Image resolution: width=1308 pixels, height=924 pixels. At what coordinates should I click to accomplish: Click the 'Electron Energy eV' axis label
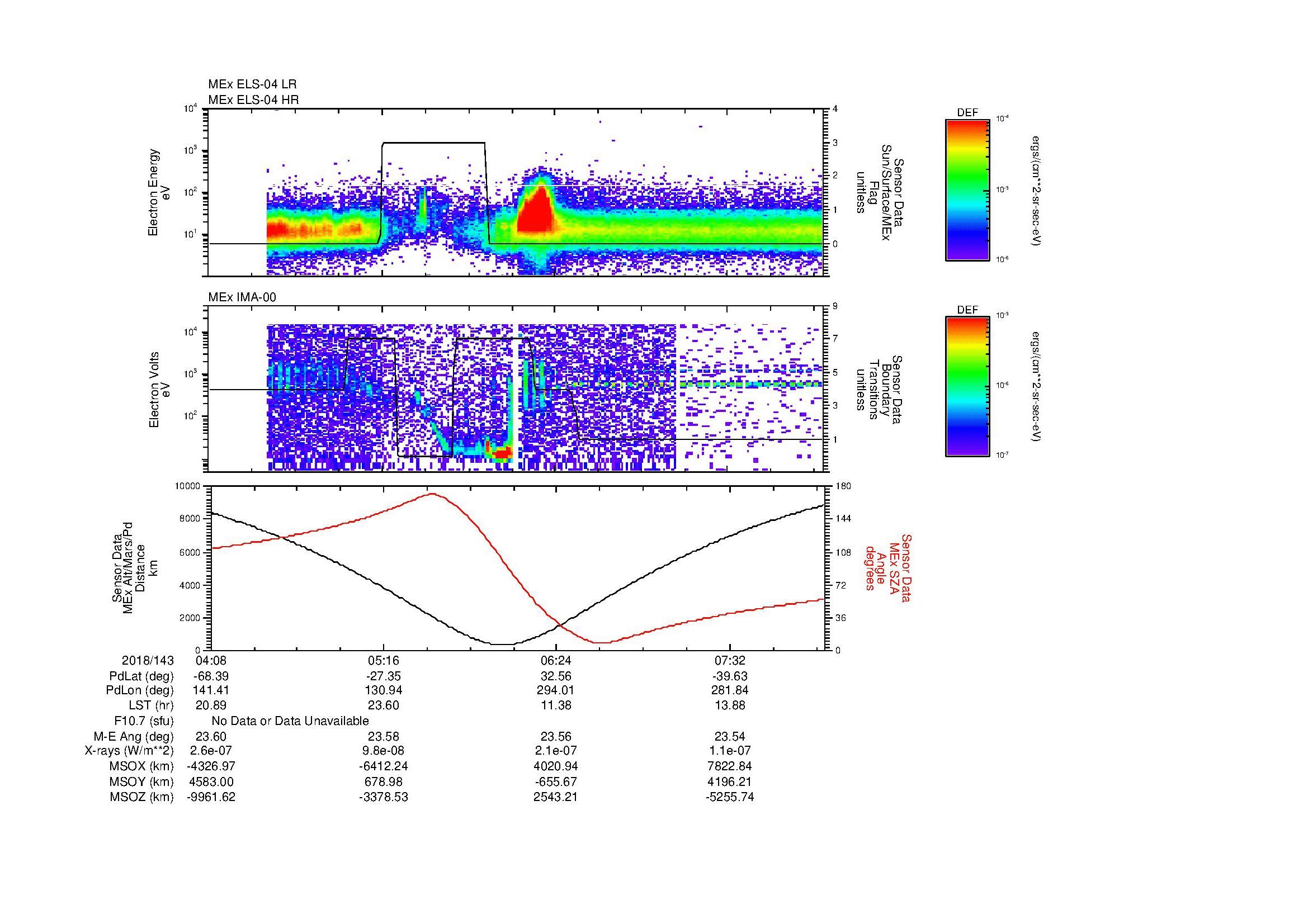[x=160, y=192]
